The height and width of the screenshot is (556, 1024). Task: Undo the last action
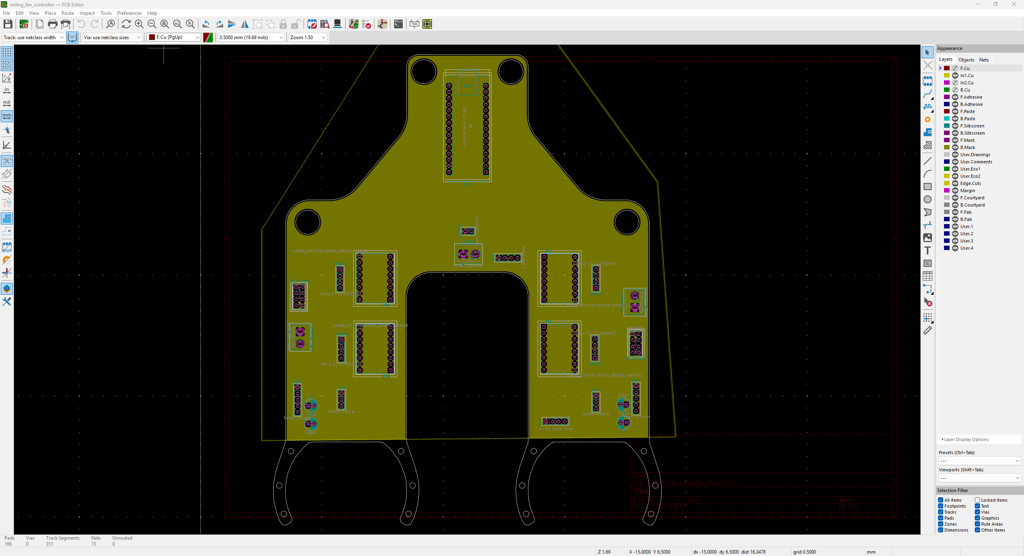click(x=82, y=24)
